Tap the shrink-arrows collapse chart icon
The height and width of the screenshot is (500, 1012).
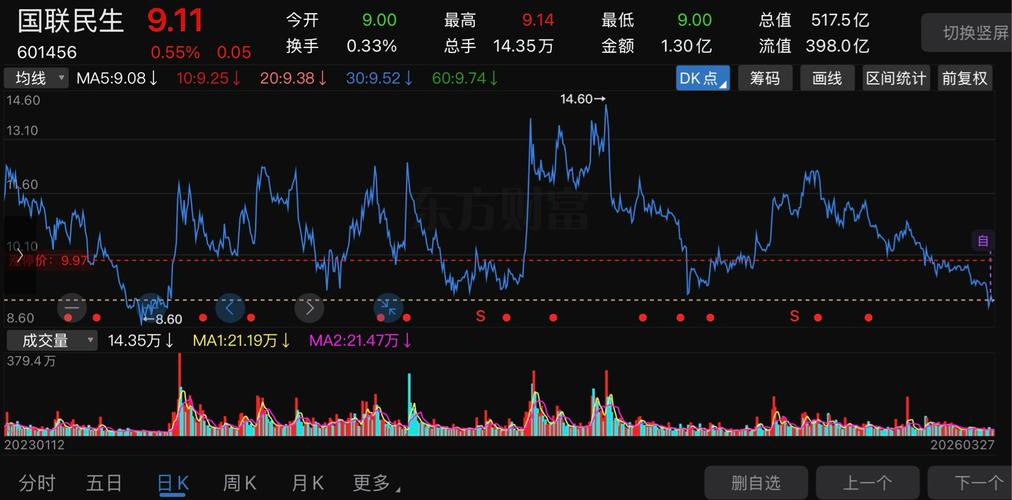(389, 308)
